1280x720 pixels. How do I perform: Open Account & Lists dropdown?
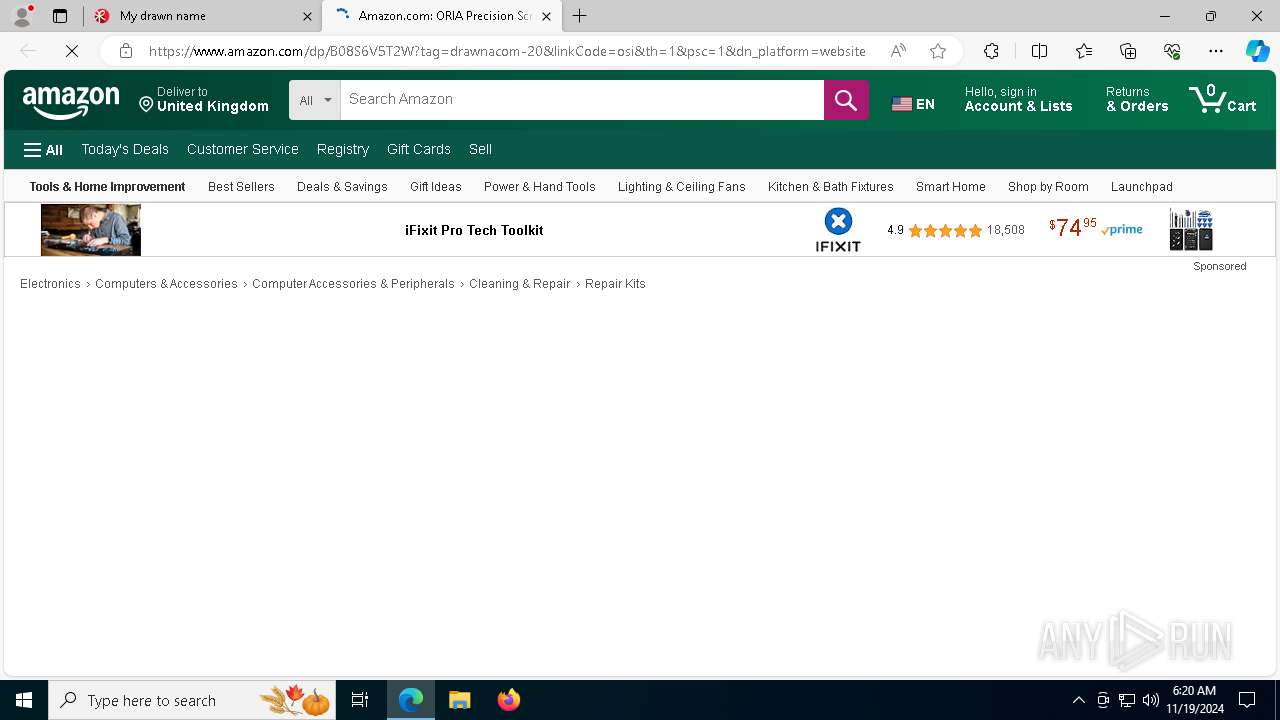coord(1018,100)
